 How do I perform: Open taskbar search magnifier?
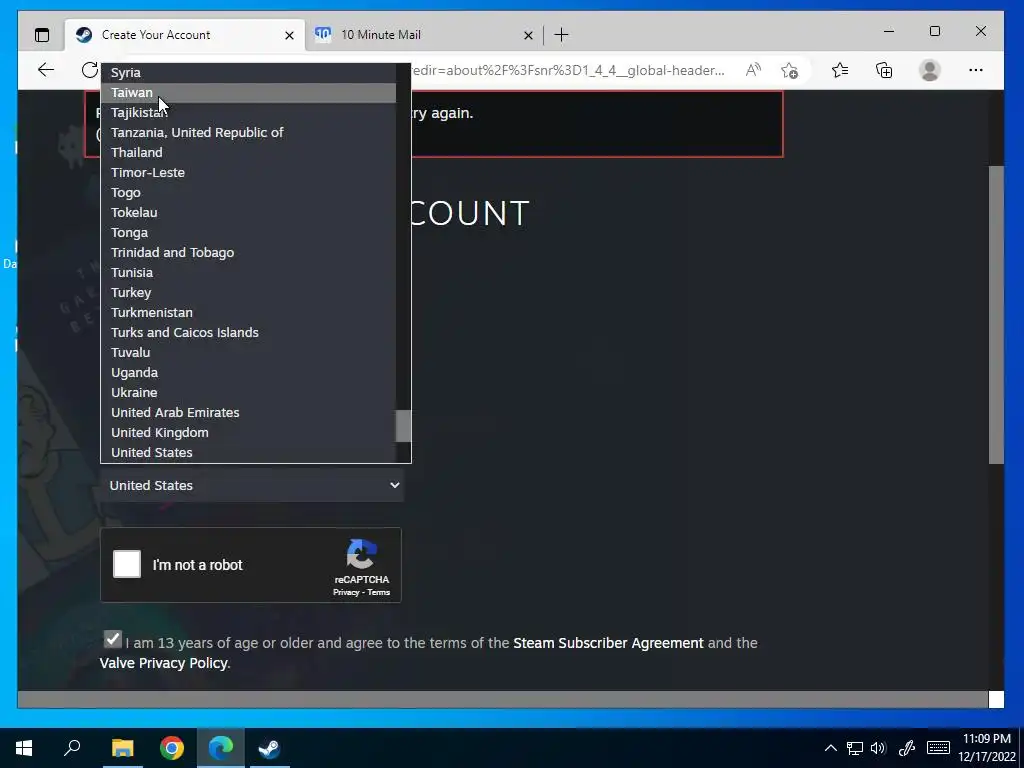pos(72,748)
